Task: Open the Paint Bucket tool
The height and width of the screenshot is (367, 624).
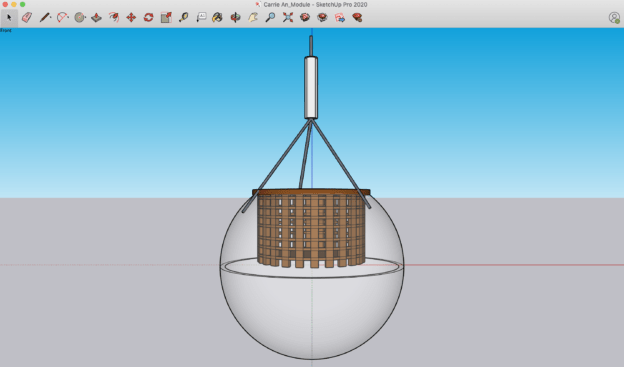Action: (x=217, y=18)
